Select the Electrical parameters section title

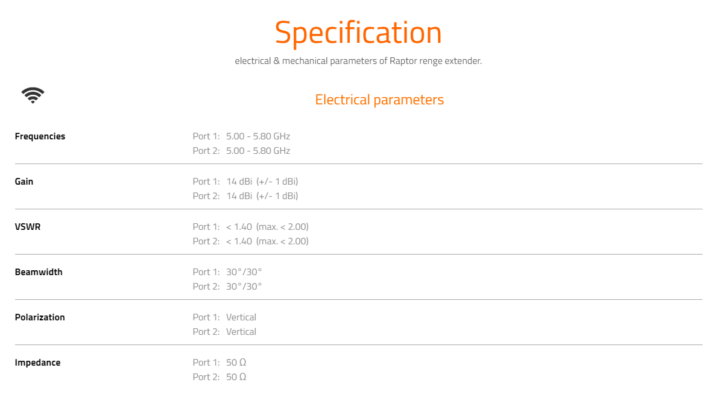point(379,100)
